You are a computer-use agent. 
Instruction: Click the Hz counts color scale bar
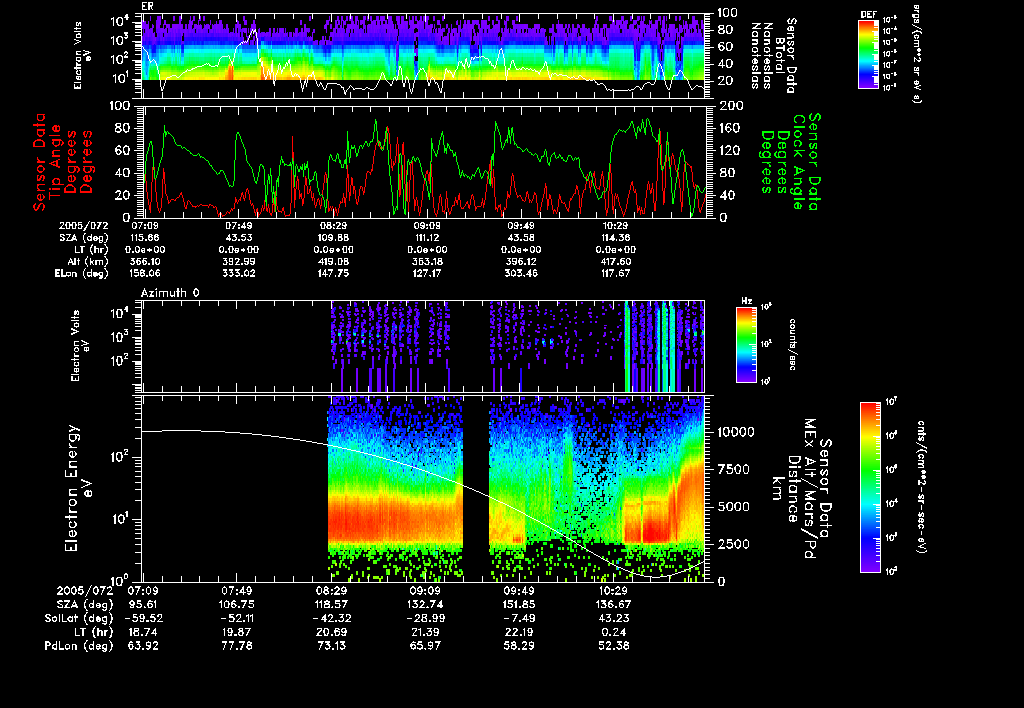point(746,345)
